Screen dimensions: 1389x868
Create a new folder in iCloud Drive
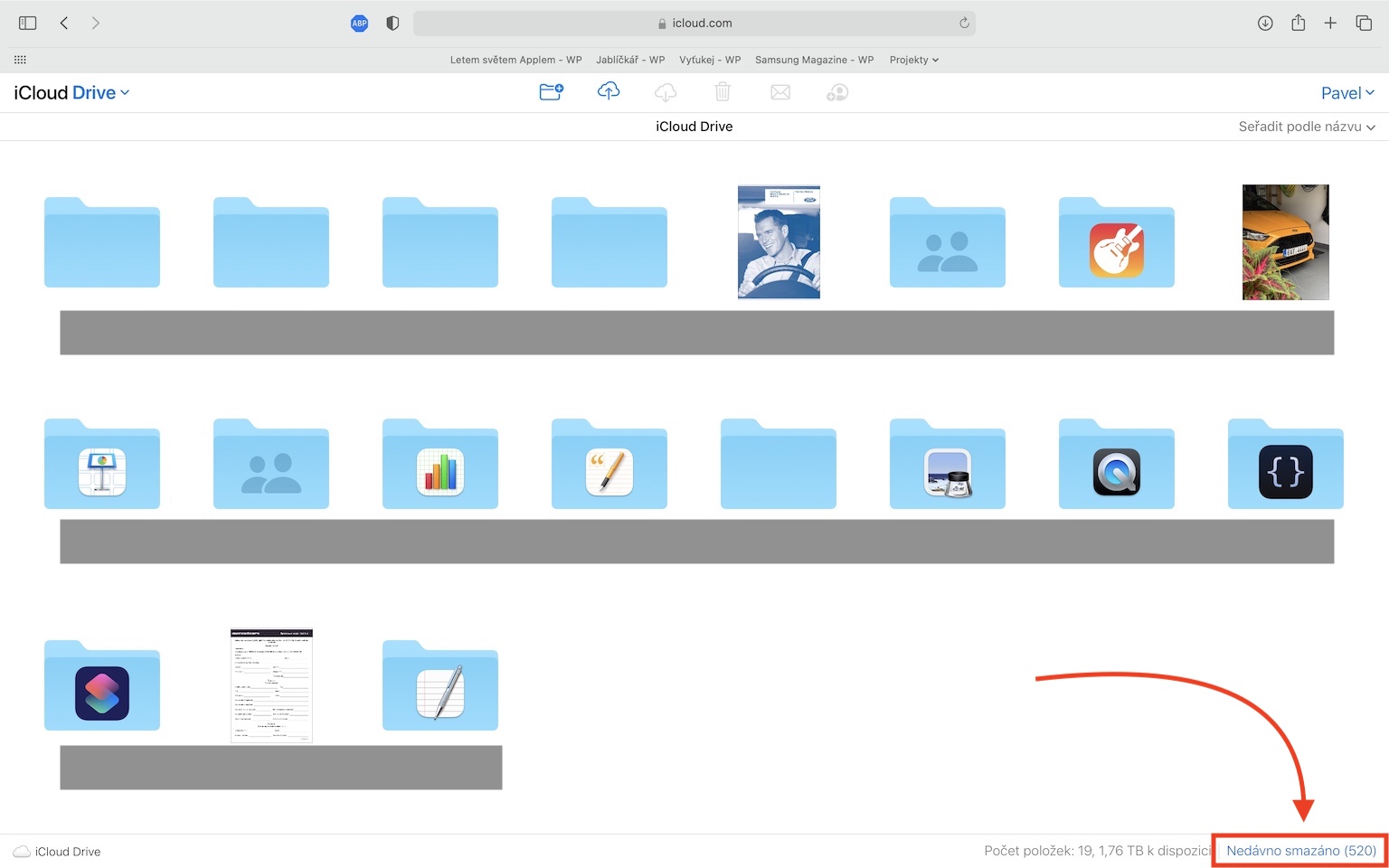pos(552,92)
